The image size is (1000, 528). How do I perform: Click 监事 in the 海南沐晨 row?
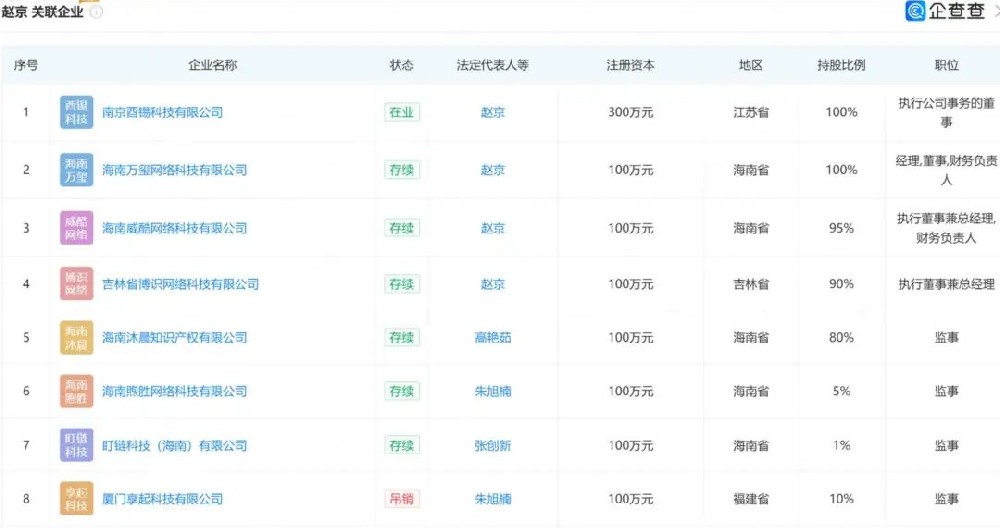946,337
